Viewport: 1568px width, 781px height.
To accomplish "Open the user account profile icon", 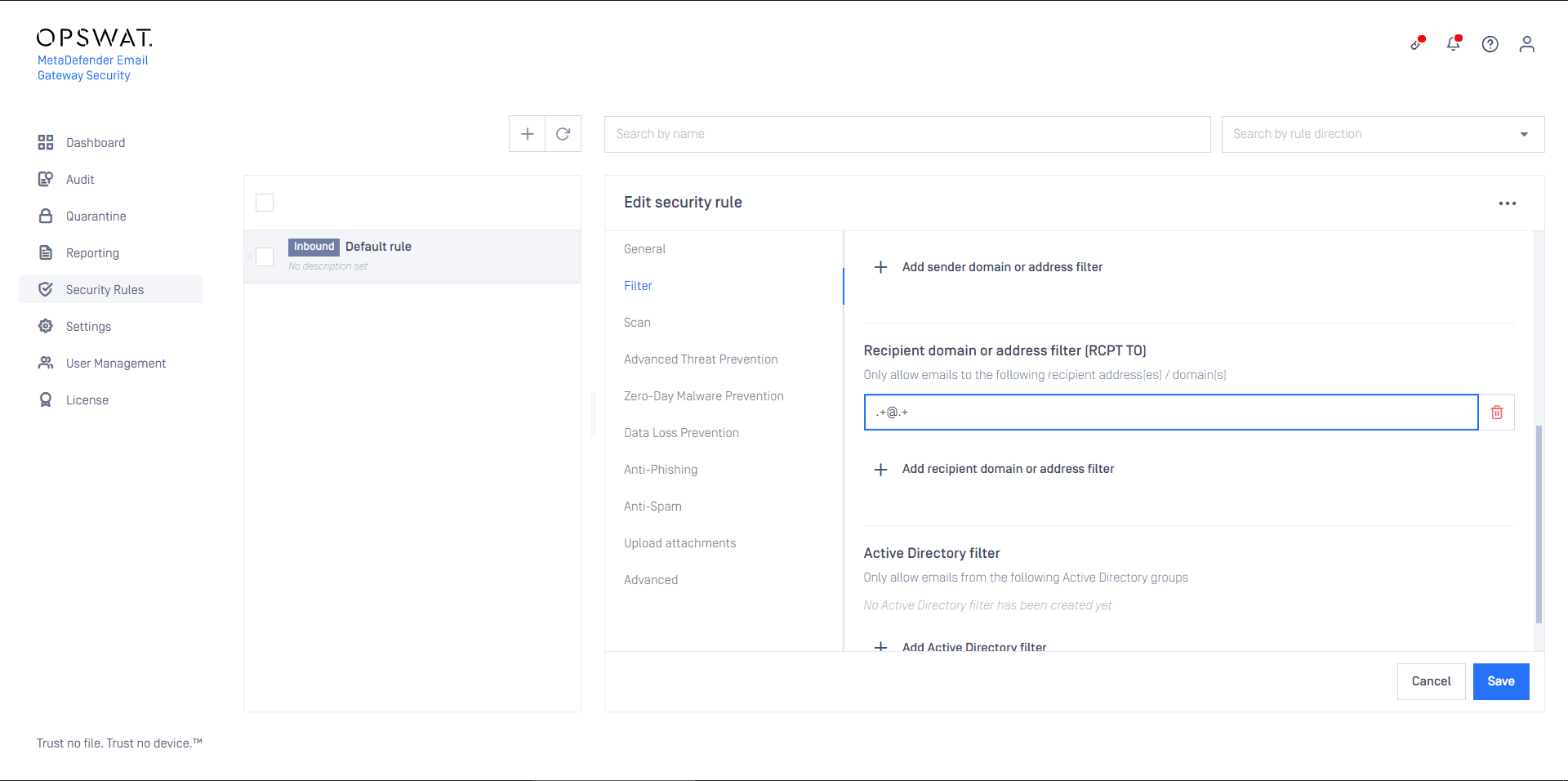I will point(1526,44).
